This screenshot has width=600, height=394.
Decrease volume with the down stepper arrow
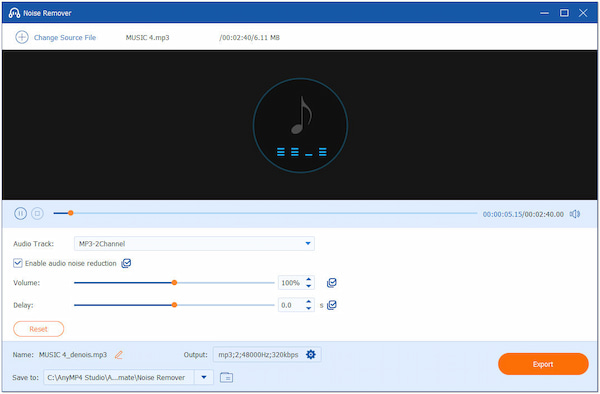click(308, 286)
